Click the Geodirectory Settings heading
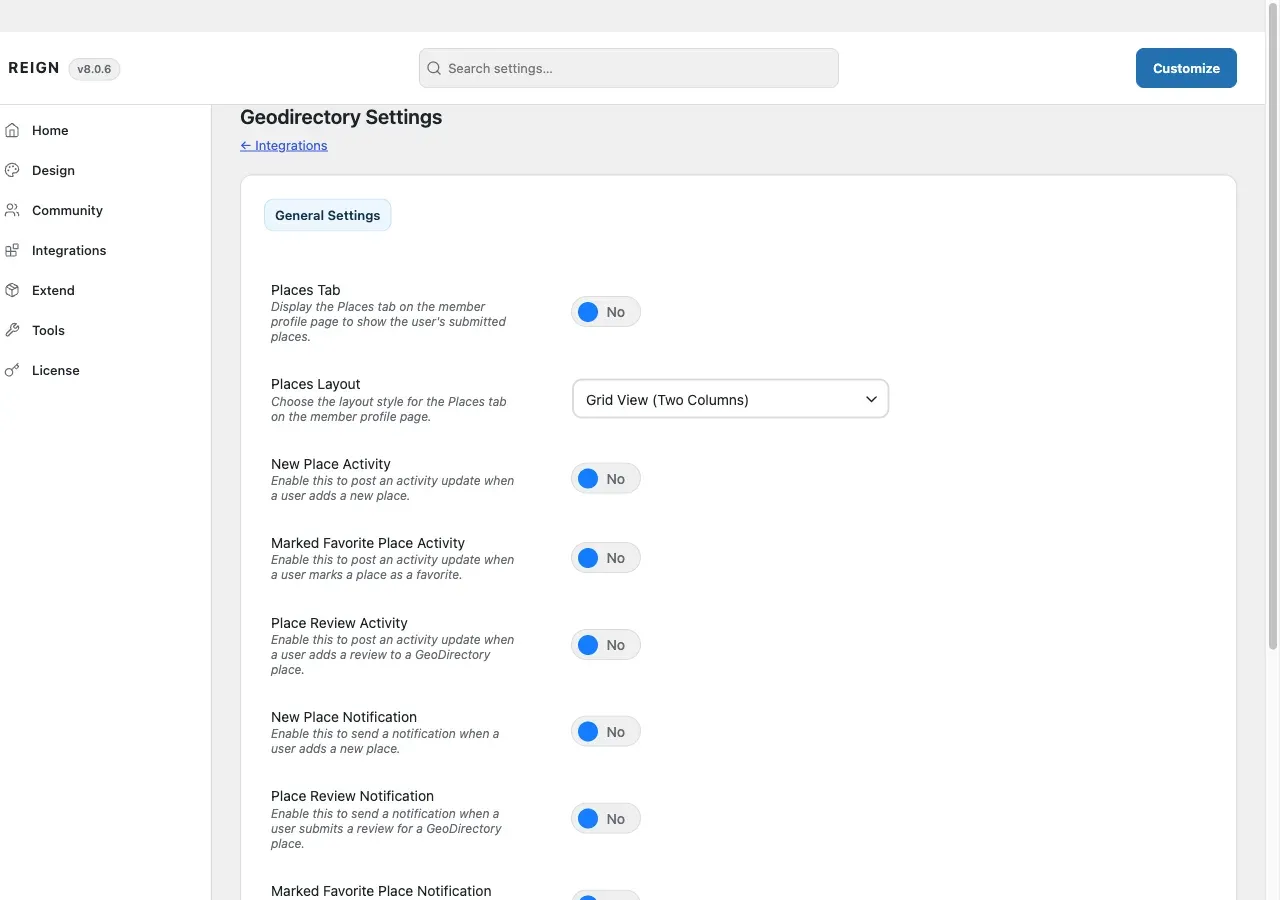Viewport: 1280px width, 900px height. pyautogui.click(x=341, y=117)
